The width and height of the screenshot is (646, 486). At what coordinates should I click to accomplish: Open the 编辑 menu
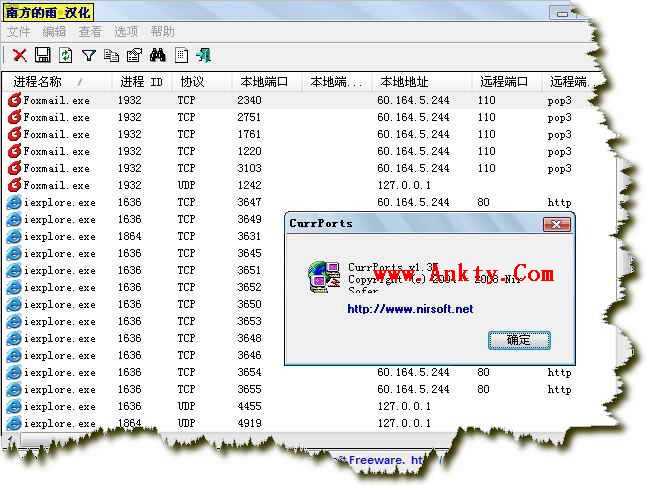[x=54, y=31]
